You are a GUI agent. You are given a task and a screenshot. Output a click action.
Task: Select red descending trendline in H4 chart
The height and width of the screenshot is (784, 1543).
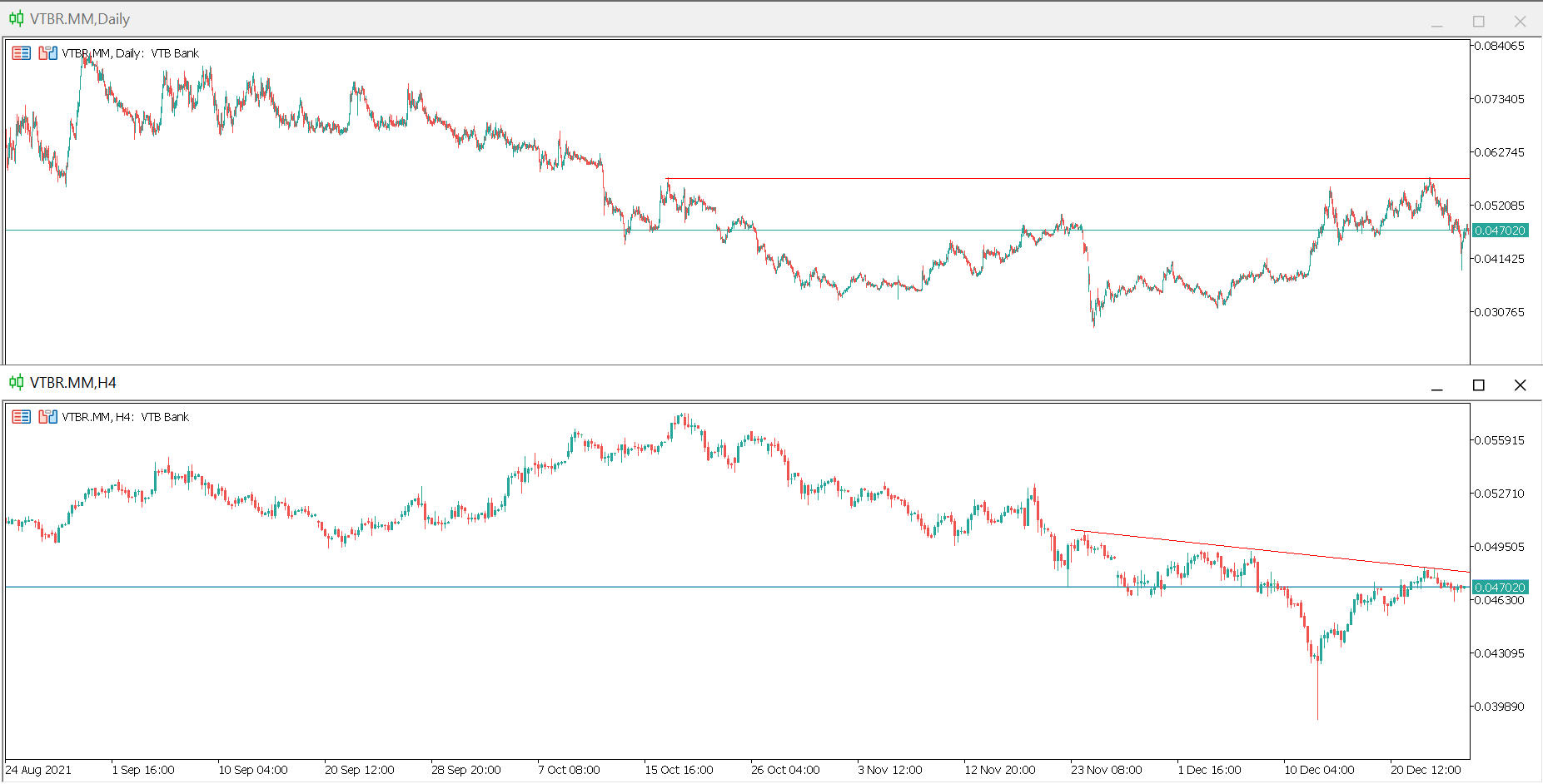[x=1270, y=551]
